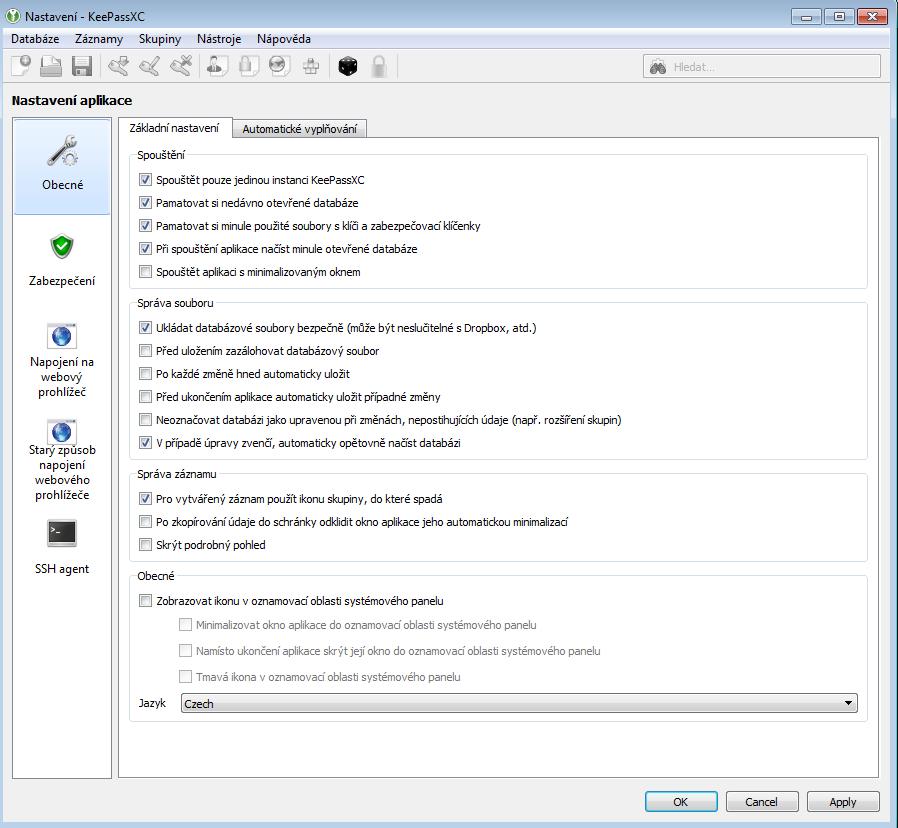Image resolution: width=898 pixels, height=828 pixels.
Task: Click the Hledat search field
Action: click(x=762, y=66)
